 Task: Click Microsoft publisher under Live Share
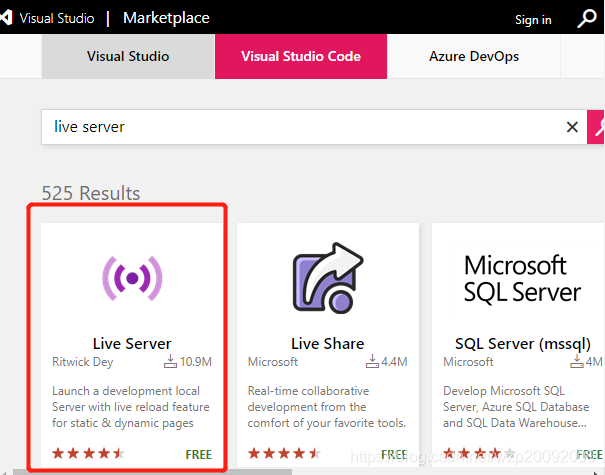tap(273, 362)
